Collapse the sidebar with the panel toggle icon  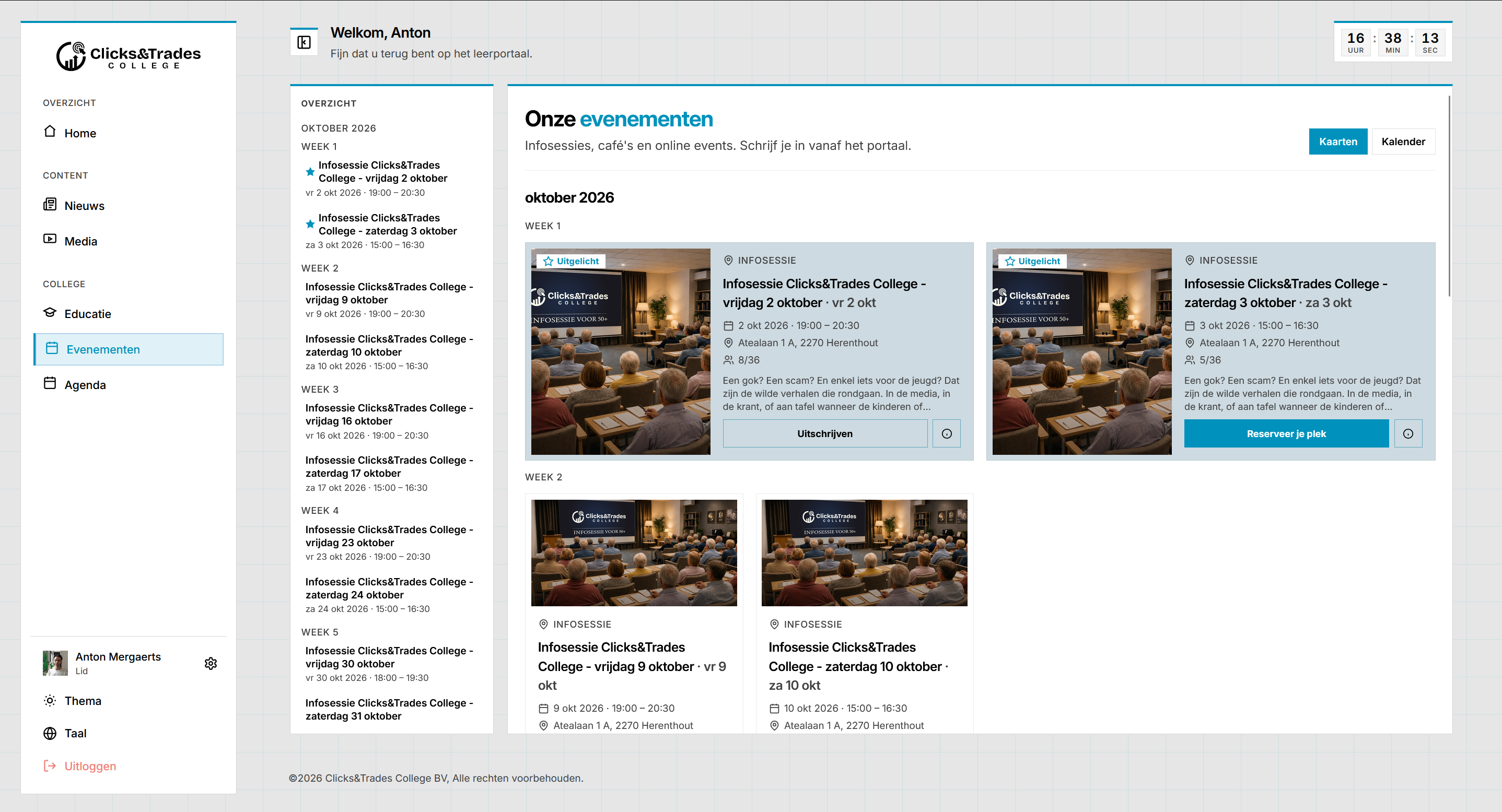click(304, 42)
